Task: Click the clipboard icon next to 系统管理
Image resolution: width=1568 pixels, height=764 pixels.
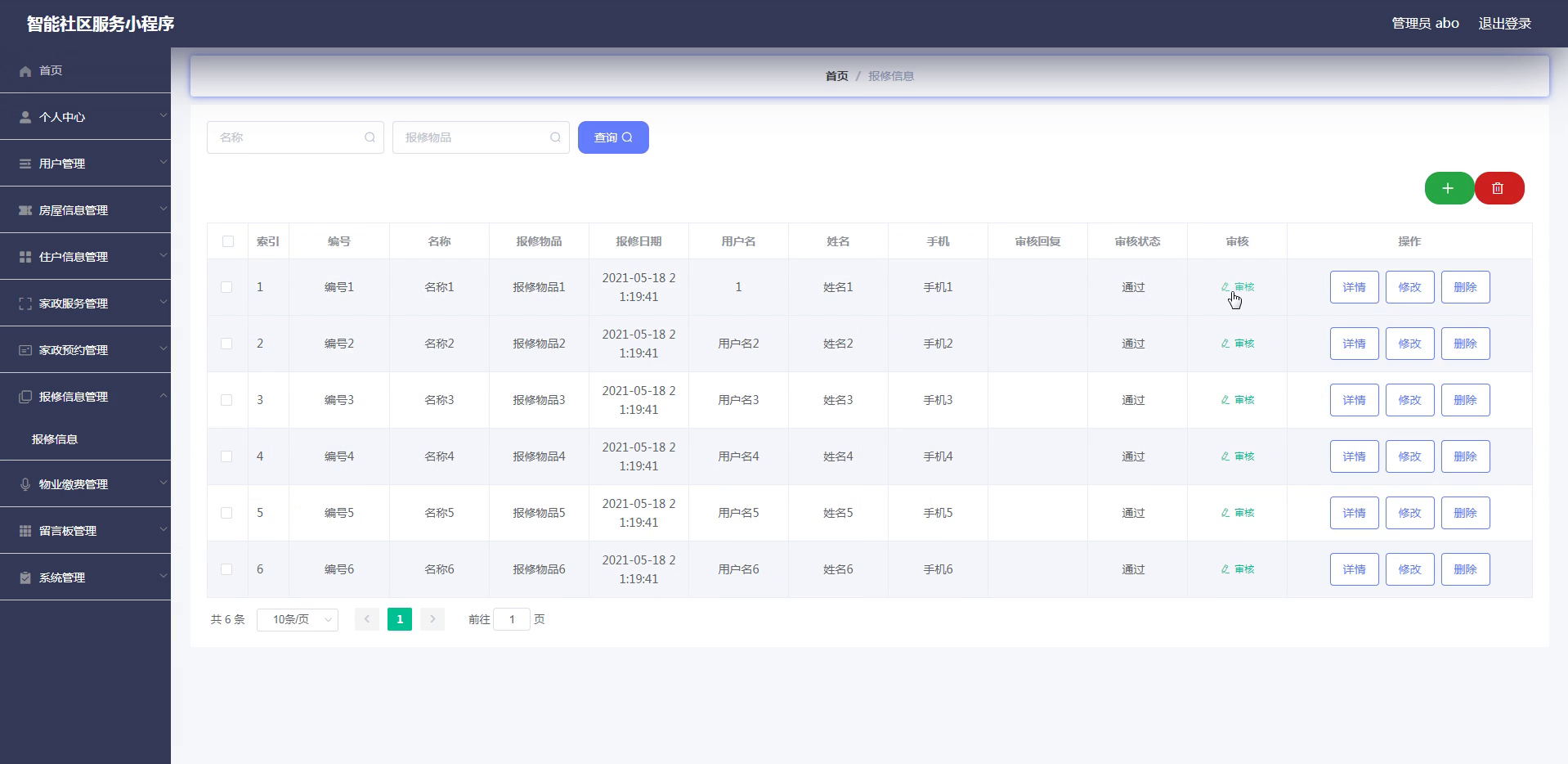Action: coord(25,577)
